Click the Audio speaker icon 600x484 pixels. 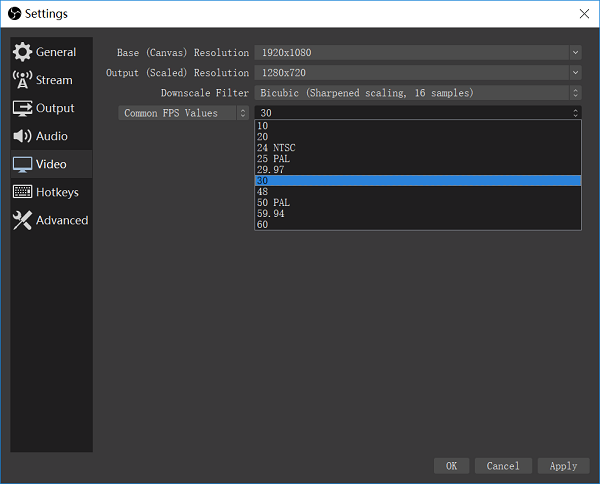click(x=22, y=136)
